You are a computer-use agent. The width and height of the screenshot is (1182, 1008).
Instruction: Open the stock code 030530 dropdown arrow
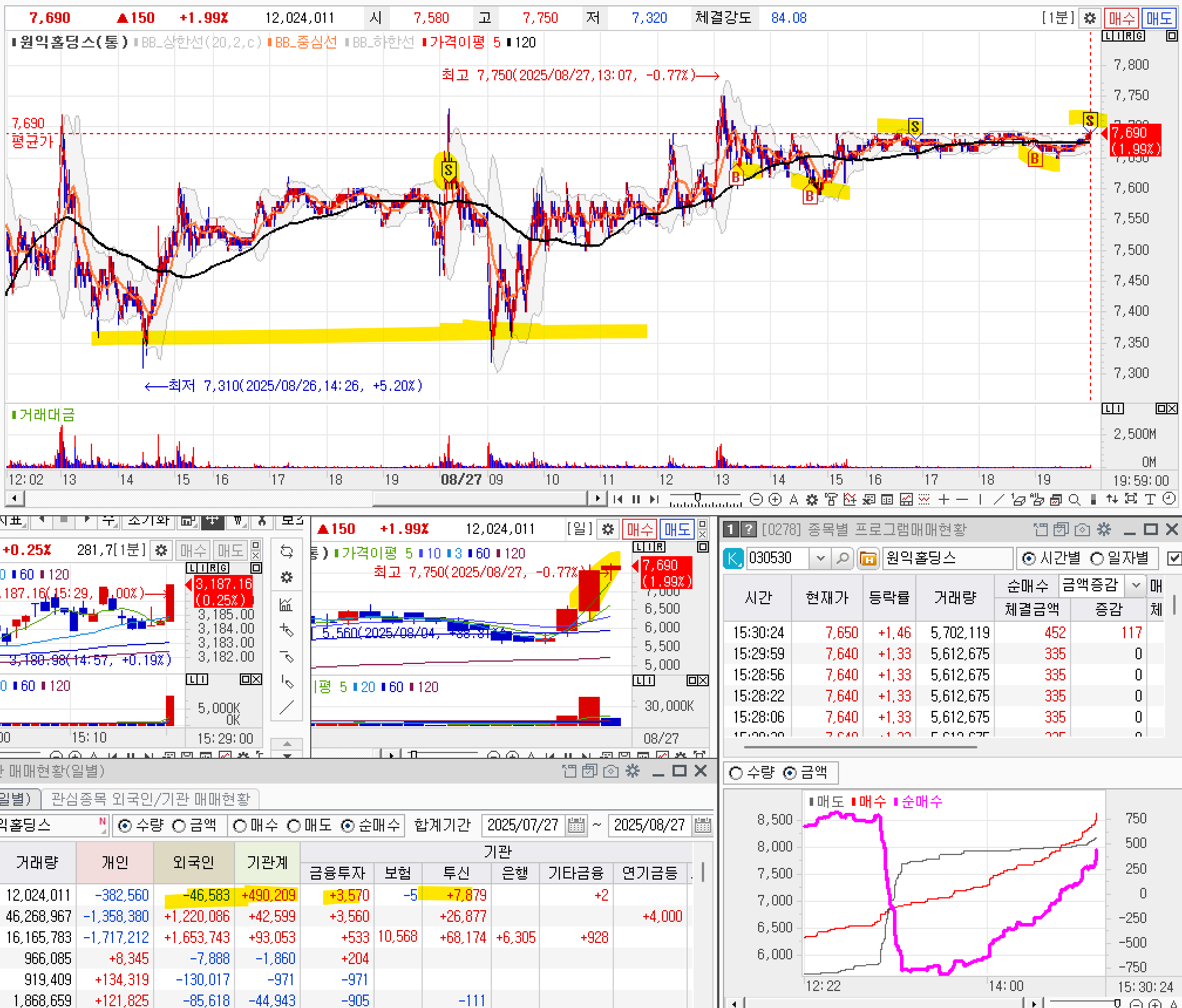pos(820,558)
